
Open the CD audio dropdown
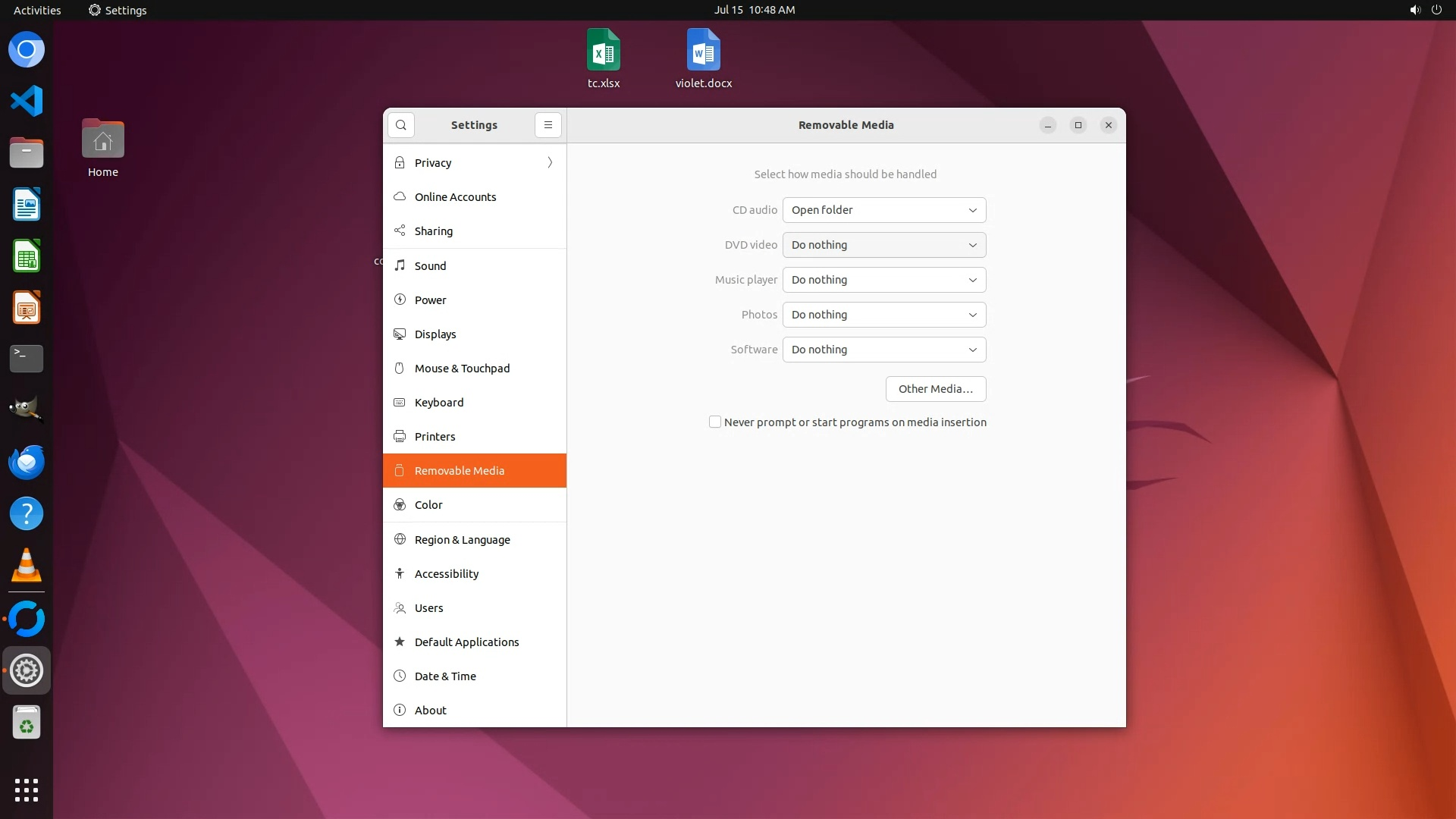[883, 210]
